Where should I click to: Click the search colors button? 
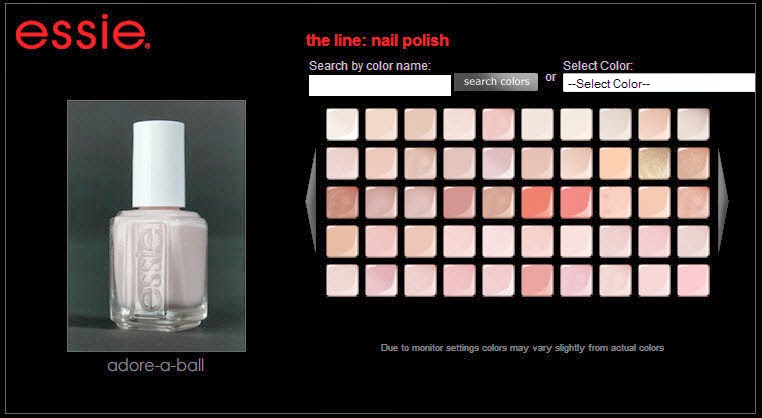click(496, 82)
